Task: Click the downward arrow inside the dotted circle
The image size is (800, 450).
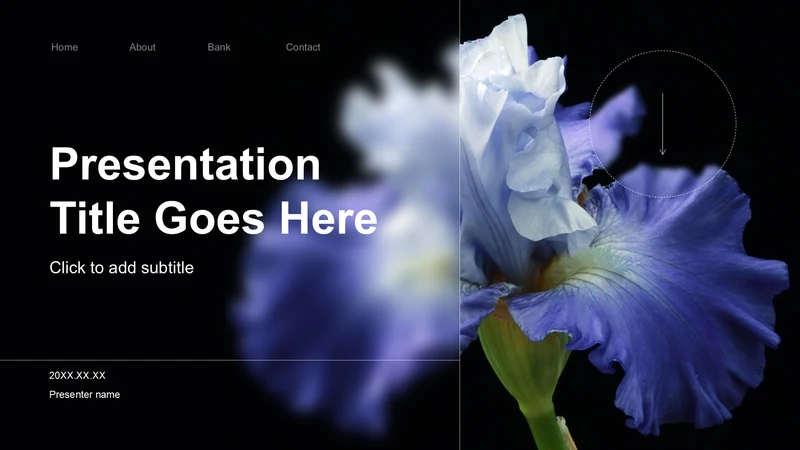Action: click(x=662, y=124)
